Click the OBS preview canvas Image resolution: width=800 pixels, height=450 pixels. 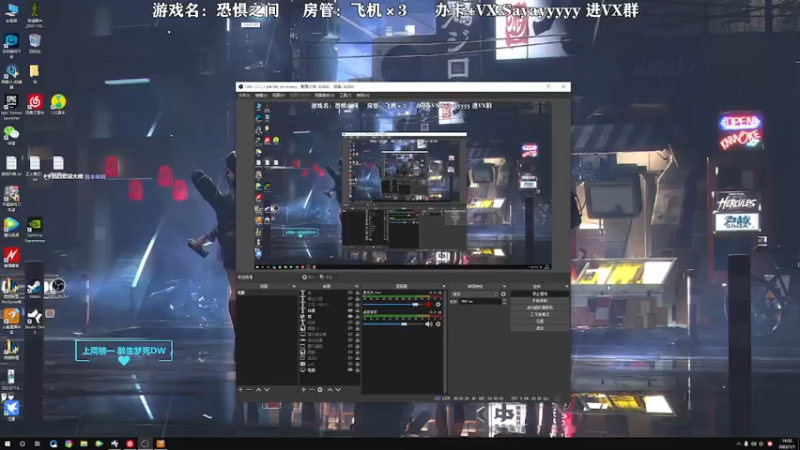403,185
